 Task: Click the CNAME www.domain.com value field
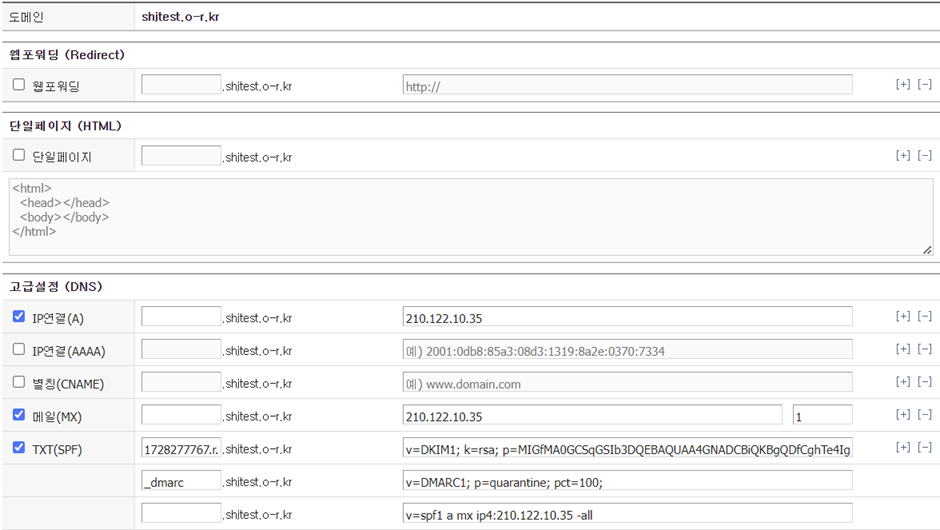(627, 383)
